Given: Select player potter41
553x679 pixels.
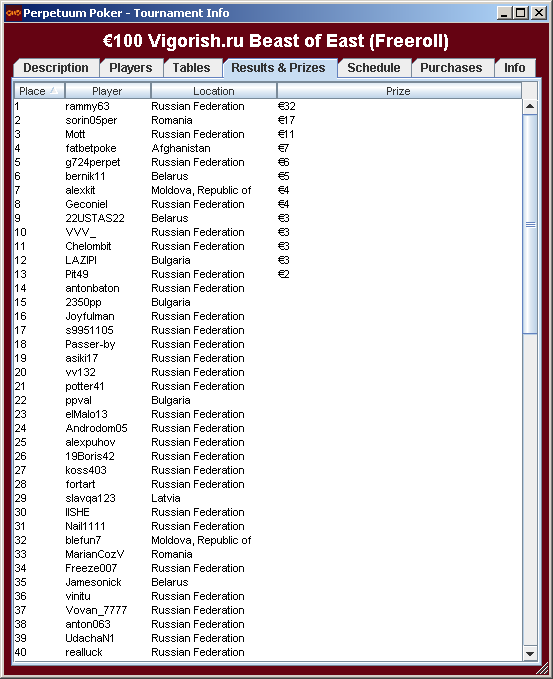Looking at the screenshot, I should [x=84, y=386].
